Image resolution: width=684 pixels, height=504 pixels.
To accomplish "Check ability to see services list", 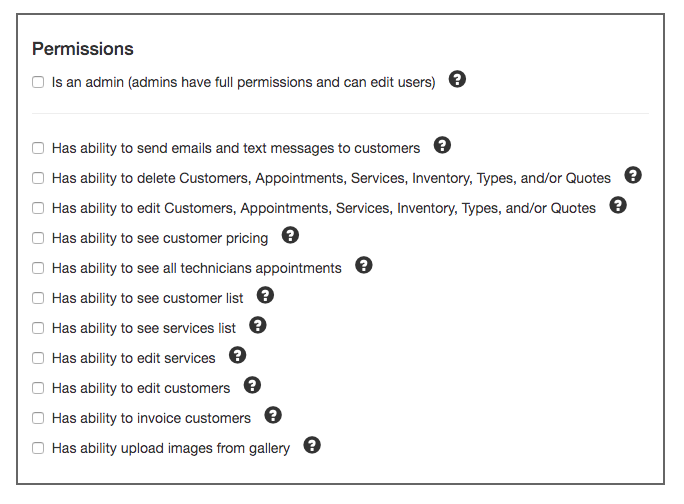I will (x=38, y=328).
